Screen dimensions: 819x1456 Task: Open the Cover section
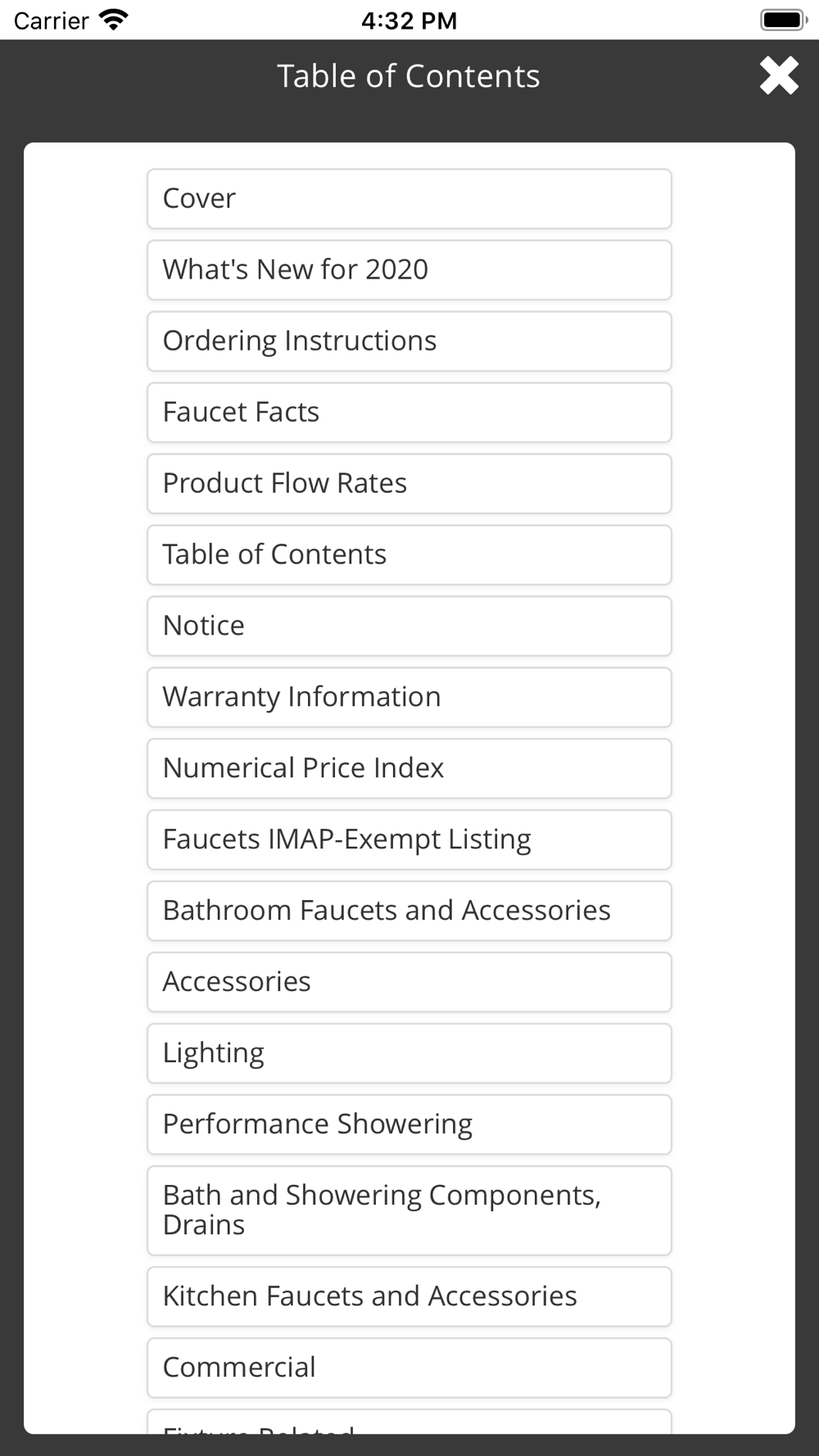[x=409, y=199]
